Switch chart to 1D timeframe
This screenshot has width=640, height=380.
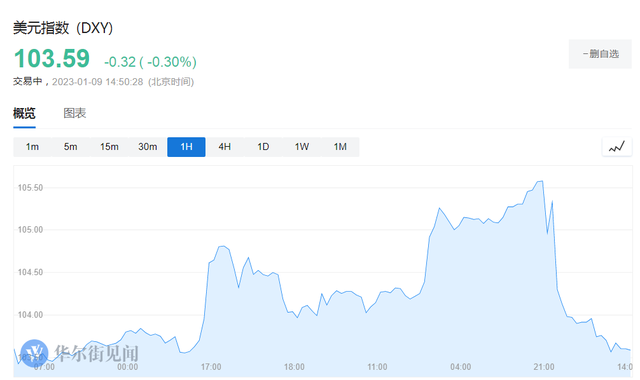click(263, 147)
